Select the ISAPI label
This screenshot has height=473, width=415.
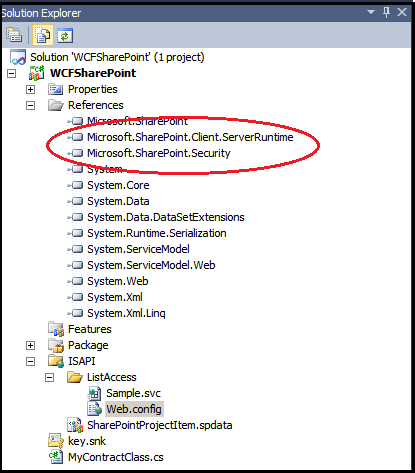[82, 361]
